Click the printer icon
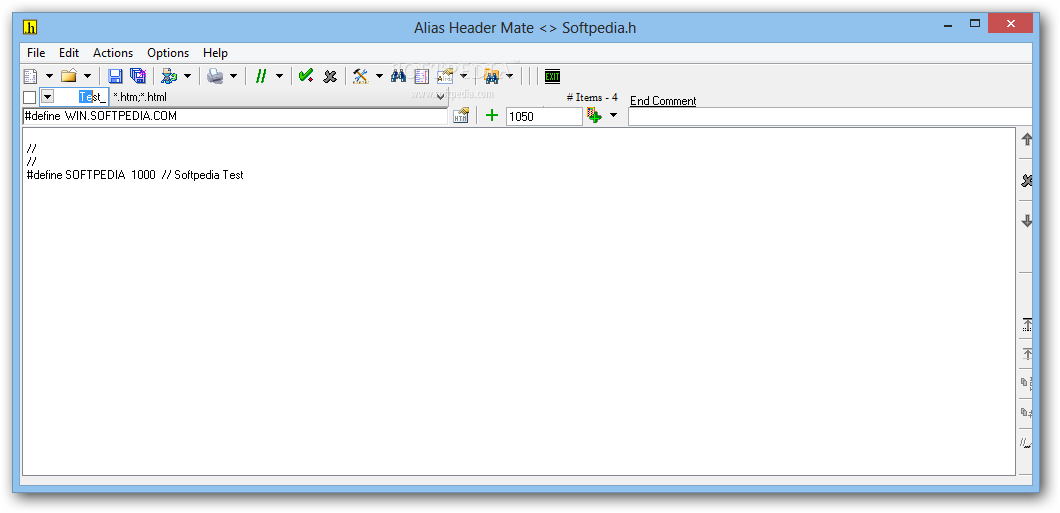Image resolution: width=1060 pixels, height=513 pixels. [x=215, y=76]
